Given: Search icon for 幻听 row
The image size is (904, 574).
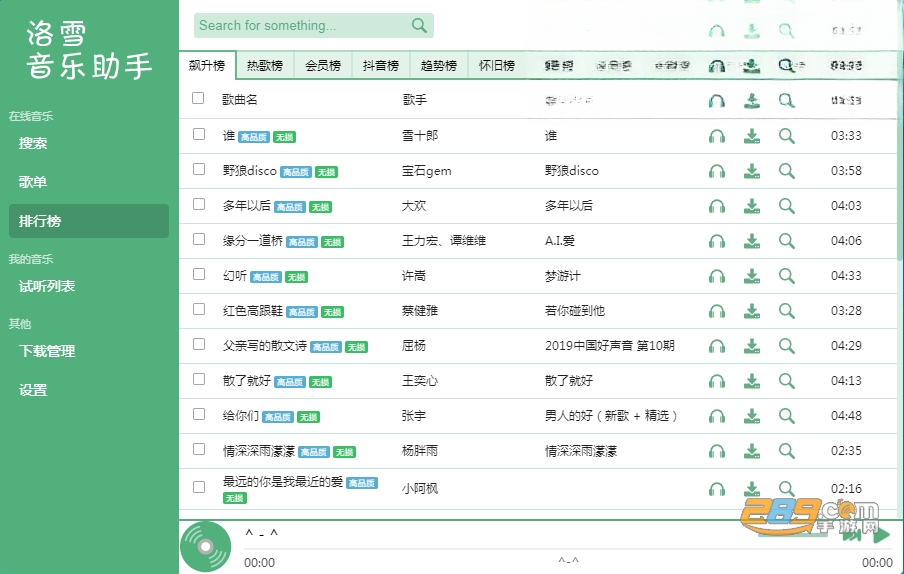Looking at the screenshot, I should [786, 276].
